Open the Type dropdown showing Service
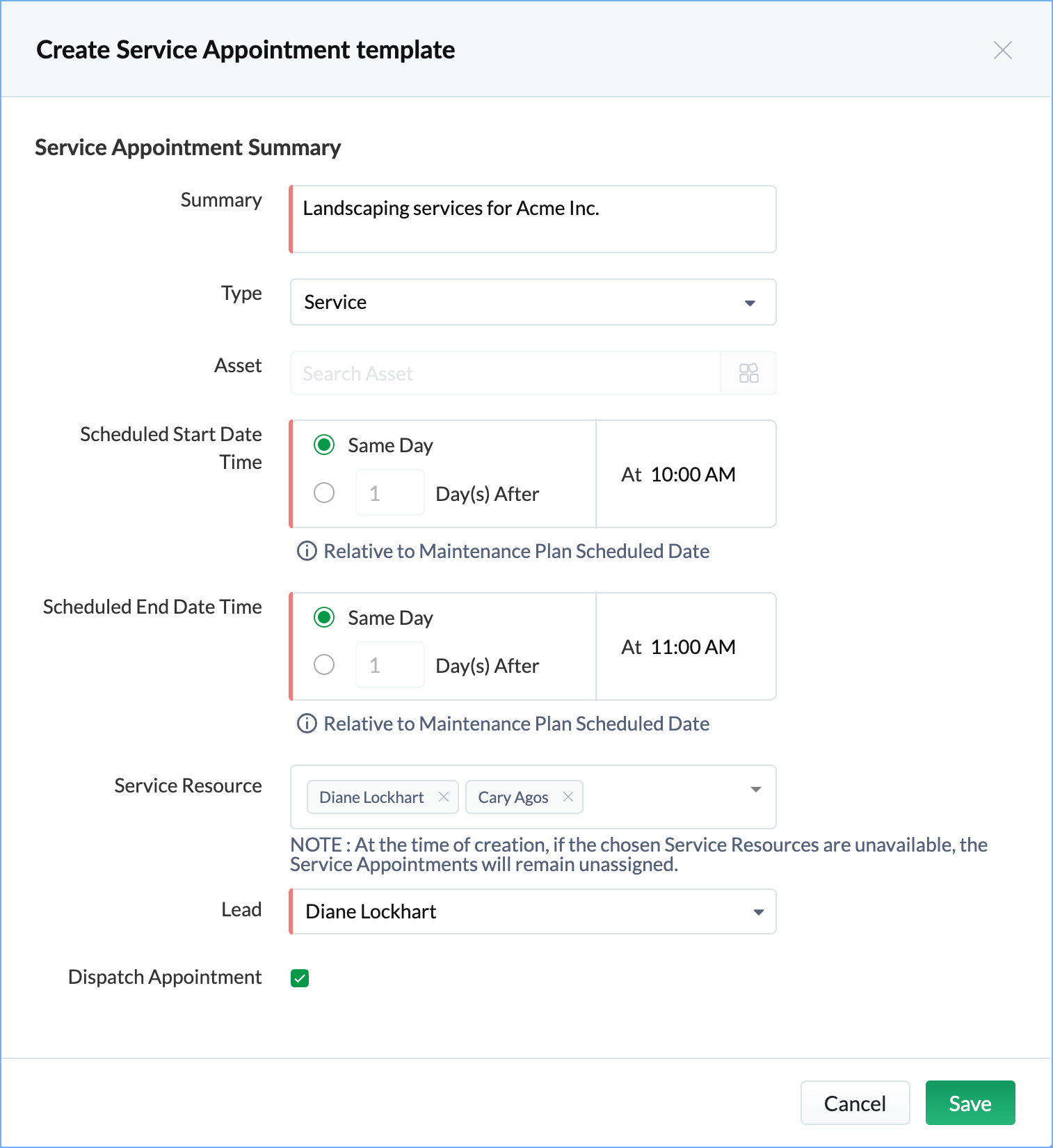1053x1148 pixels. [x=533, y=302]
